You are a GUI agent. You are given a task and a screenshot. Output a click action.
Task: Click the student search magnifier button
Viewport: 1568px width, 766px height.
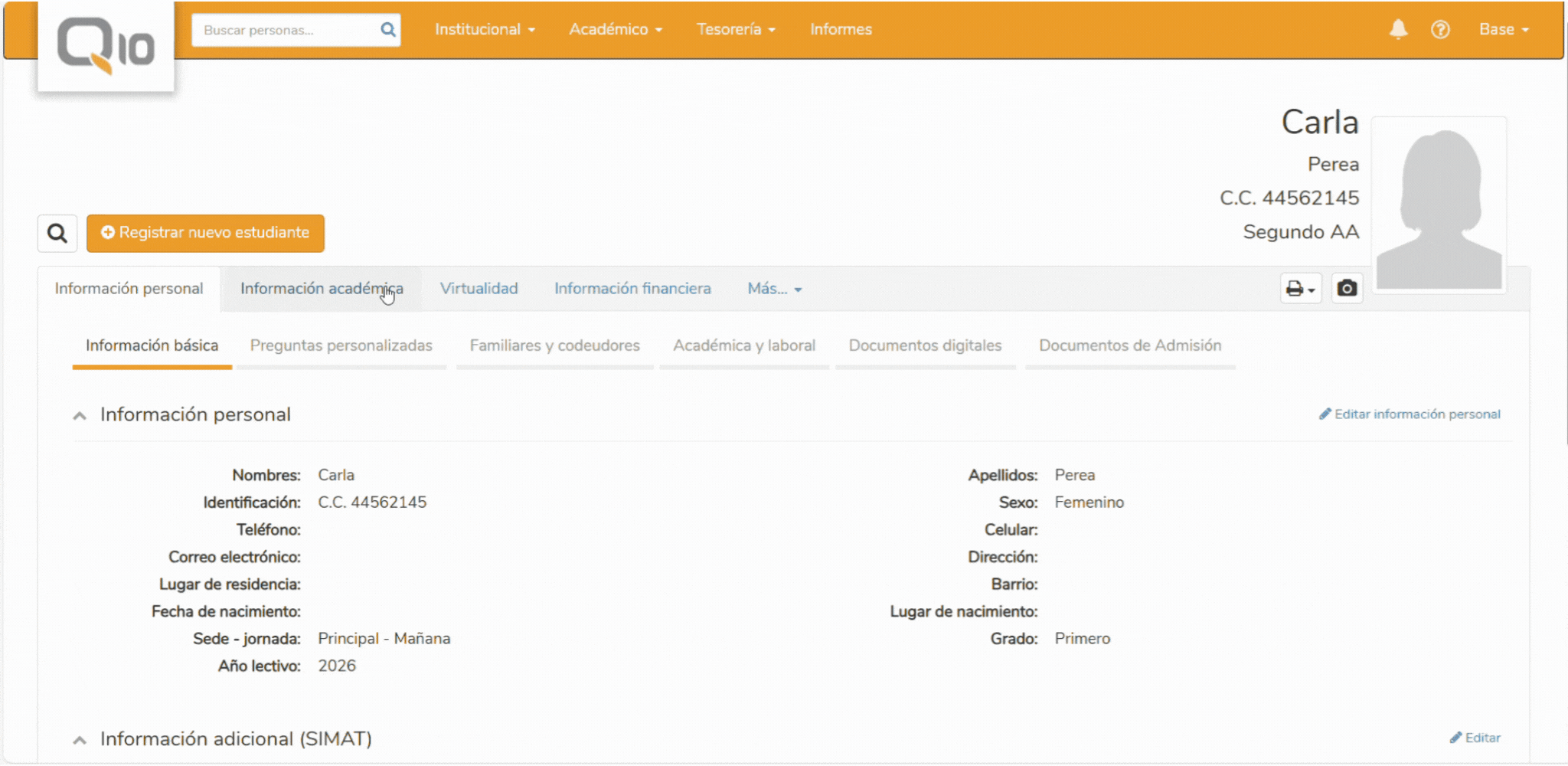click(57, 233)
